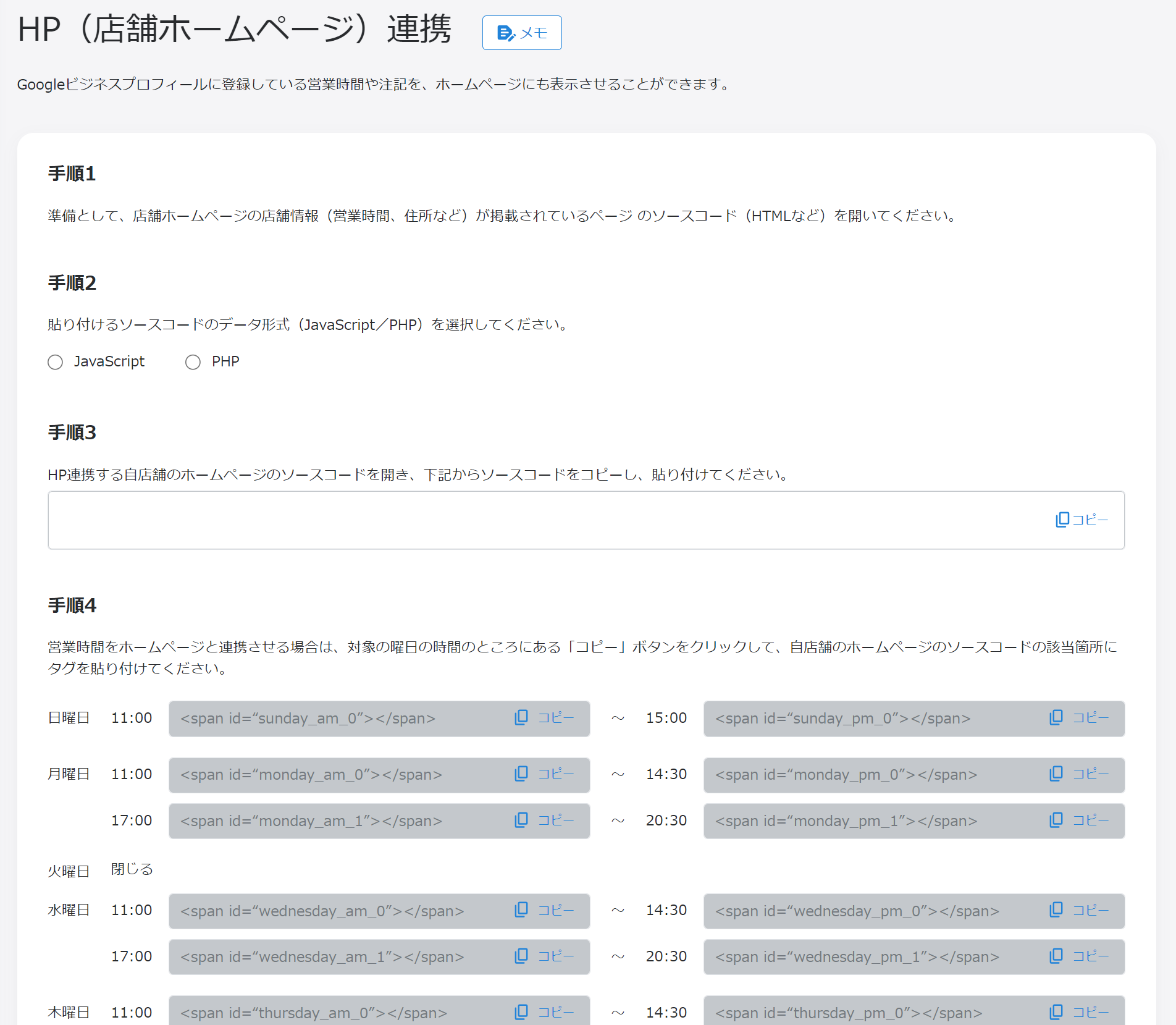Select the JavaScript radio option
Image resolution: width=1176 pixels, height=1025 pixels.
point(56,362)
